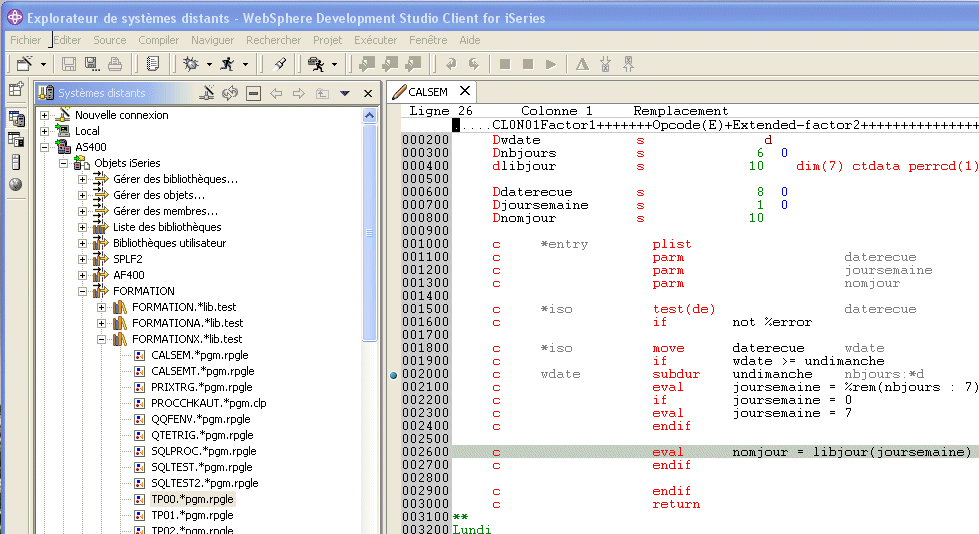This screenshot has width=979, height=534.
Task: Click the flashlight Search toolbar icon
Action: (x=280, y=64)
